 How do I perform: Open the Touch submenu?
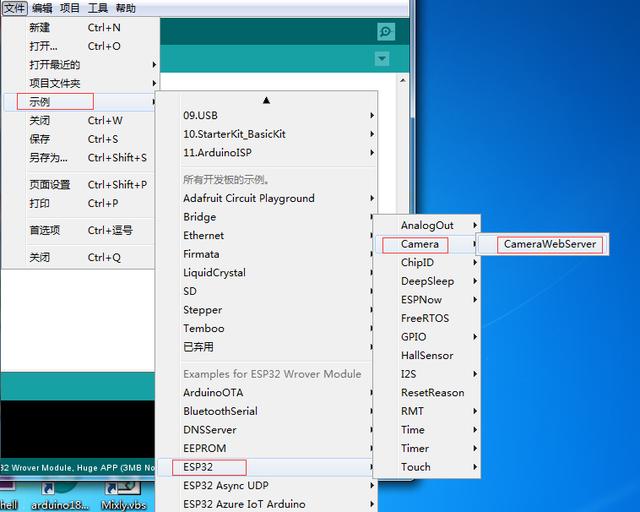point(427,467)
